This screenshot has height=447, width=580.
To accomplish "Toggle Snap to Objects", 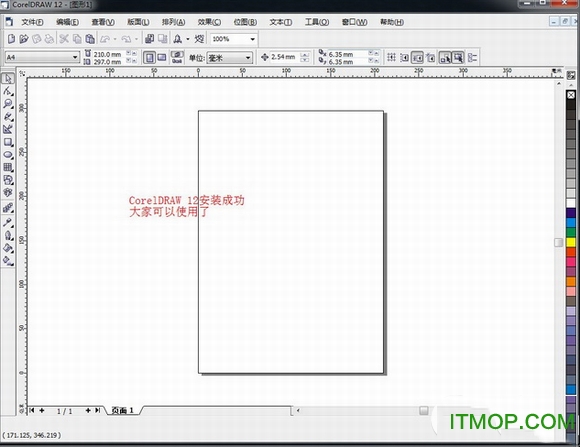I will pos(418,57).
